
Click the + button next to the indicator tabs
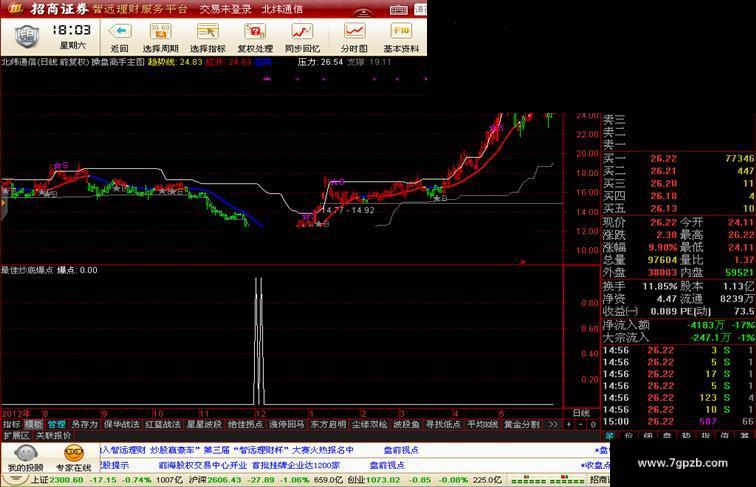[568, 424]
